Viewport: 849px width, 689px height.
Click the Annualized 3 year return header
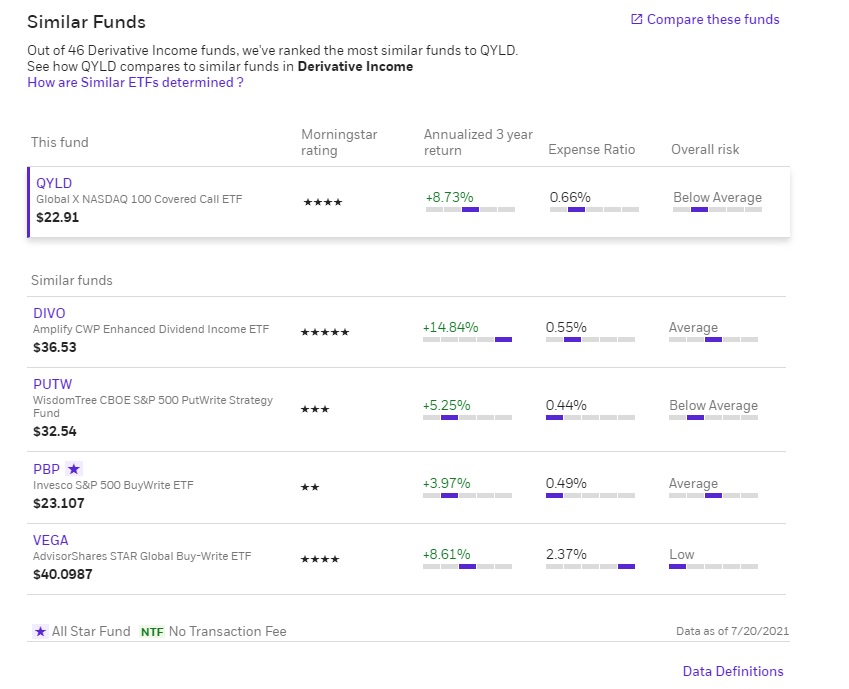click(x=478, y=142)
